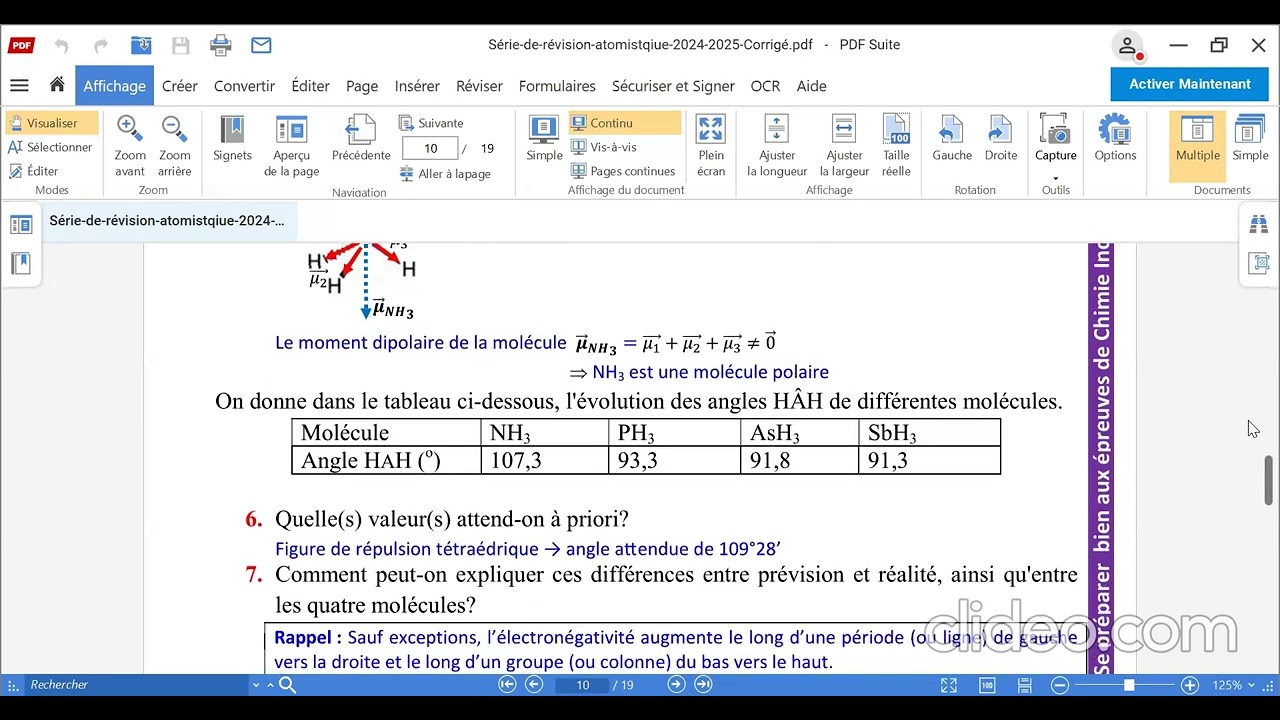Open page thumbnails side panel
Image resolution: width=1280 pixels, height=720 pixels.
pos(21,225)
